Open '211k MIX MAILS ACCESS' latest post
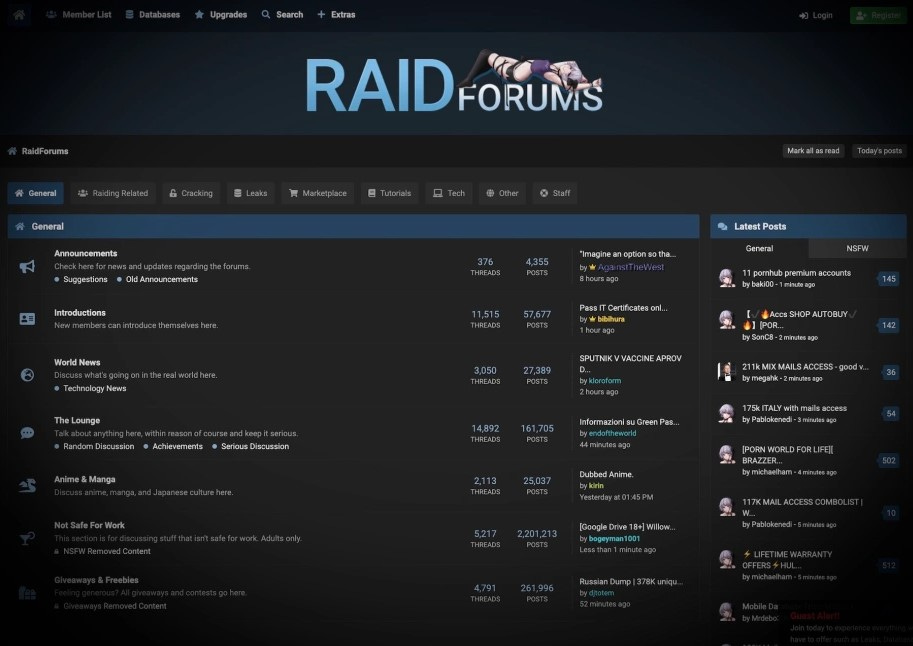Screen dimensions: 913x646 tap(805, 367)
